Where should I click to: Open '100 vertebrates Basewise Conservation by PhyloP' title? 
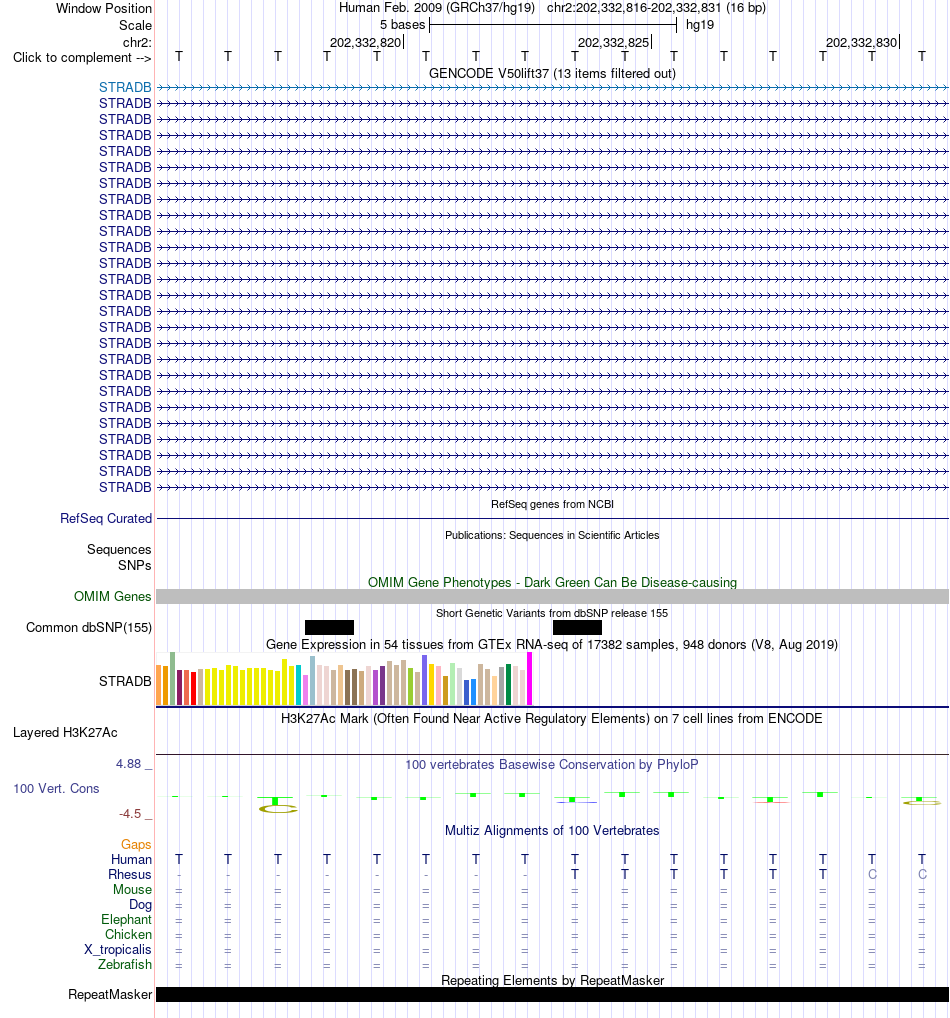552,764
